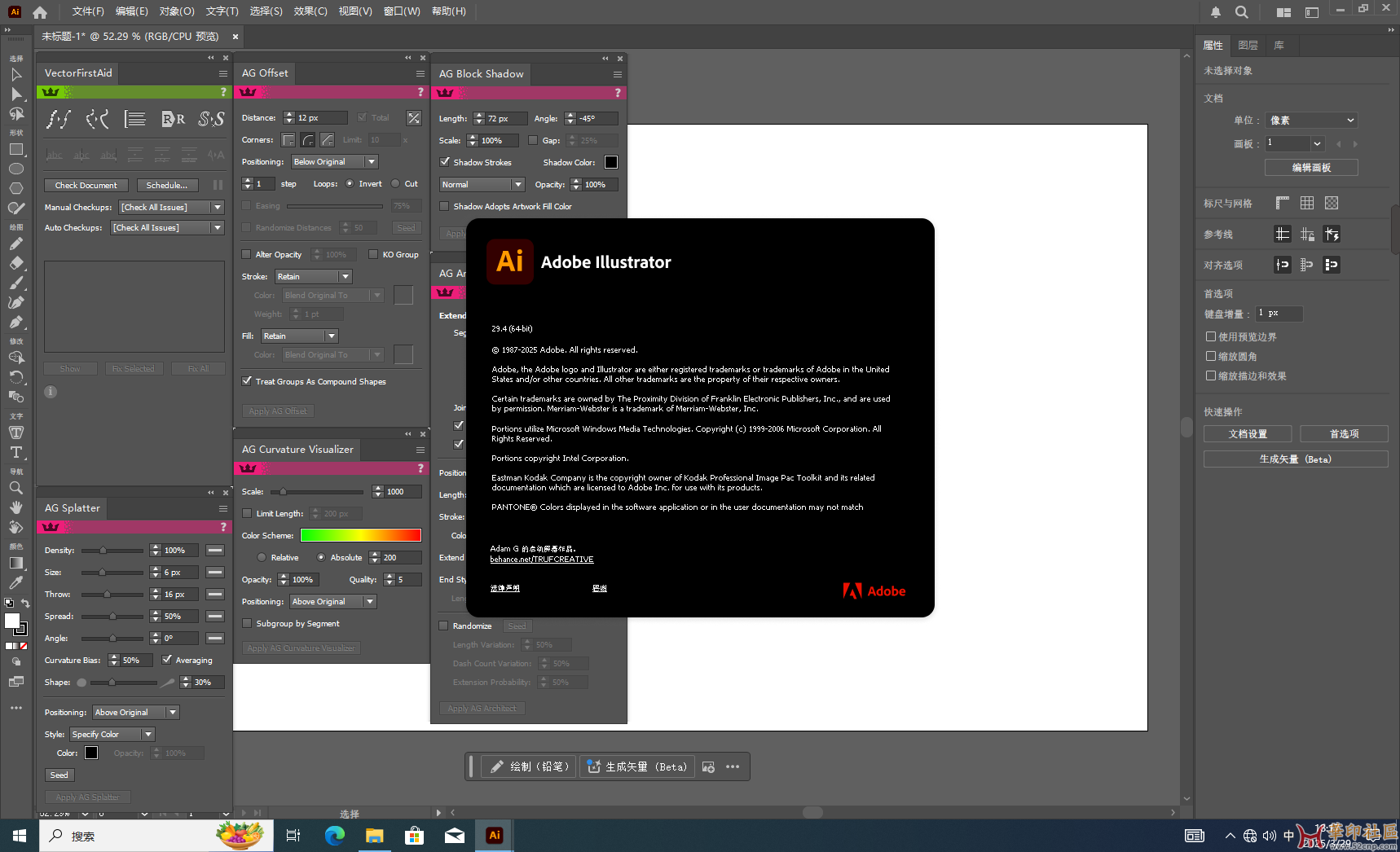Open AG Splatter Positioning Above Original dropdown
The height and width of the screenshot is (852, 1400).
click(136, 713)
